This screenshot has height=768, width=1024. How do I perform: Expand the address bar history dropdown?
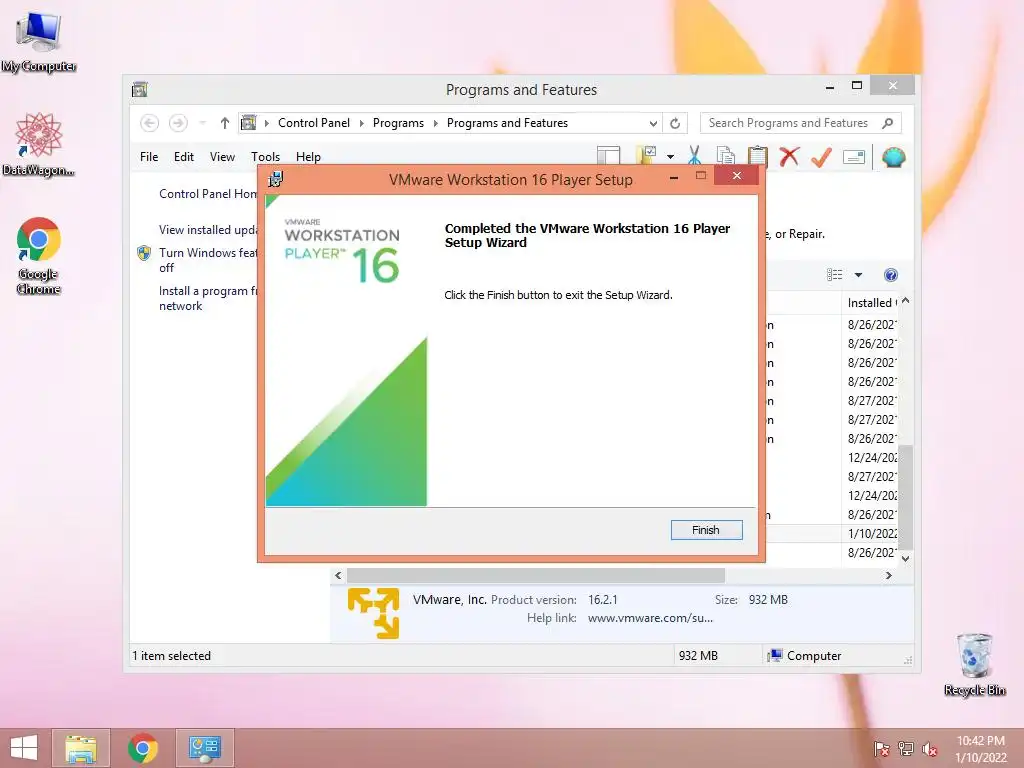tap(652, 123)
